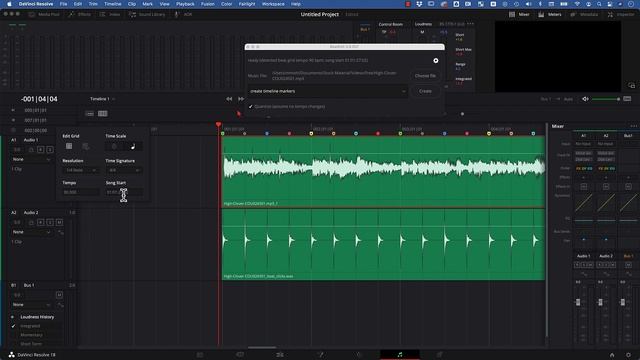The width and height of the screenshot is (640, 360).
Task: Choose clock Time Scale mode
Action: click(x=114, y=146)
